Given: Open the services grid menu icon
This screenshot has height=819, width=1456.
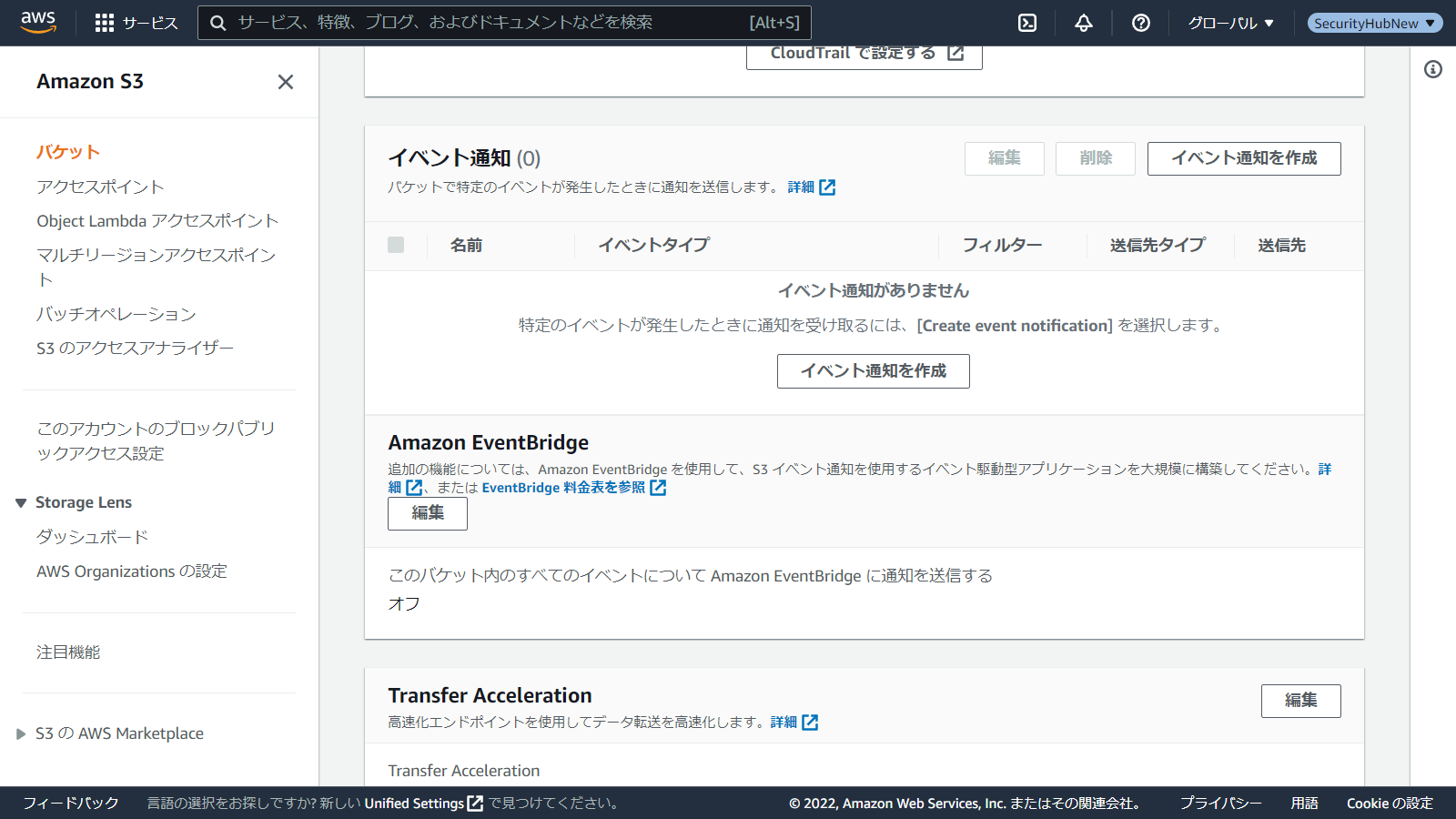Looking at the screenshot, I should tap(105, 23).
